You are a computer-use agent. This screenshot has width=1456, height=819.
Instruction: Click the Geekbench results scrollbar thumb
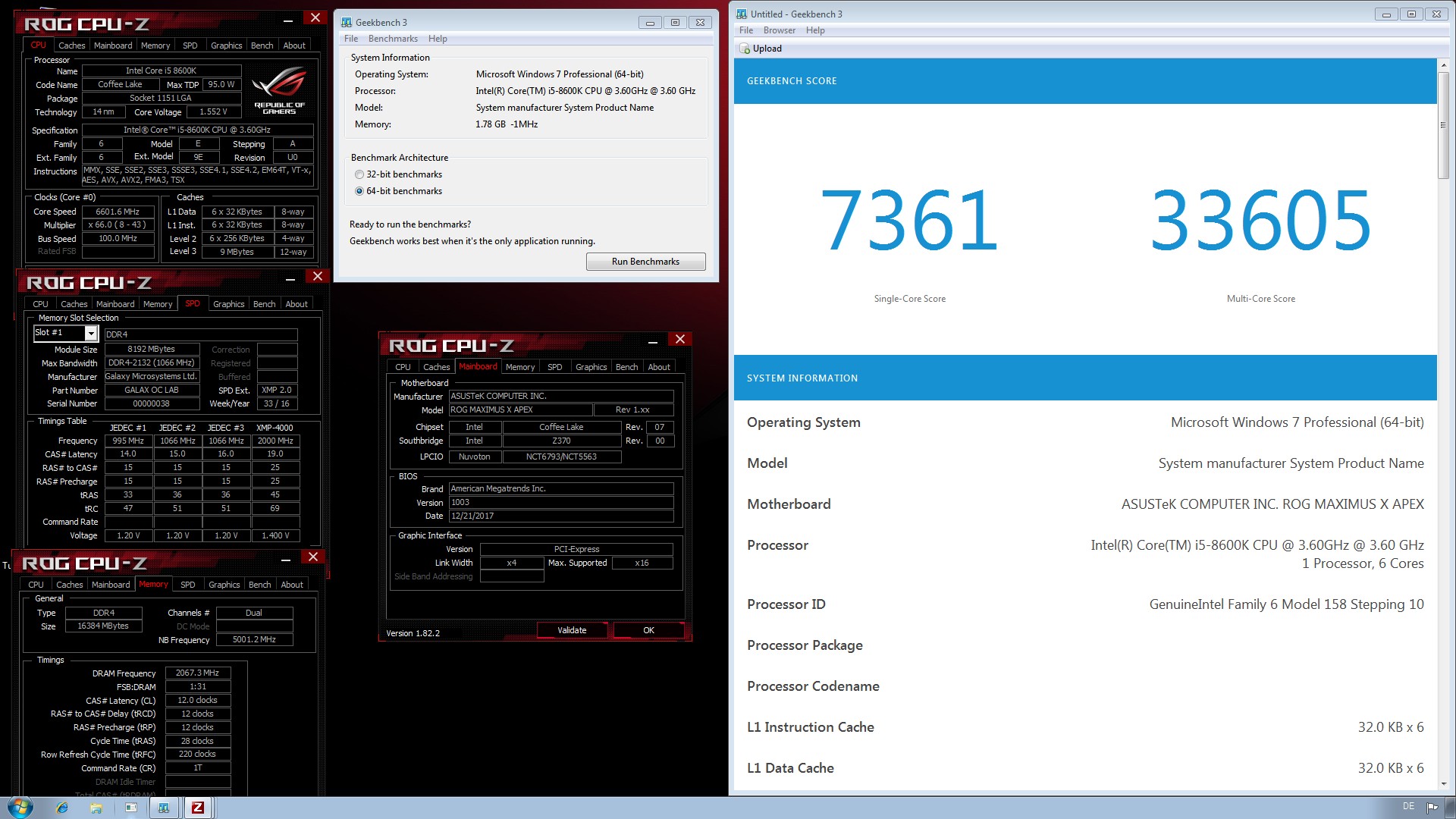(x=1443, y=125)
